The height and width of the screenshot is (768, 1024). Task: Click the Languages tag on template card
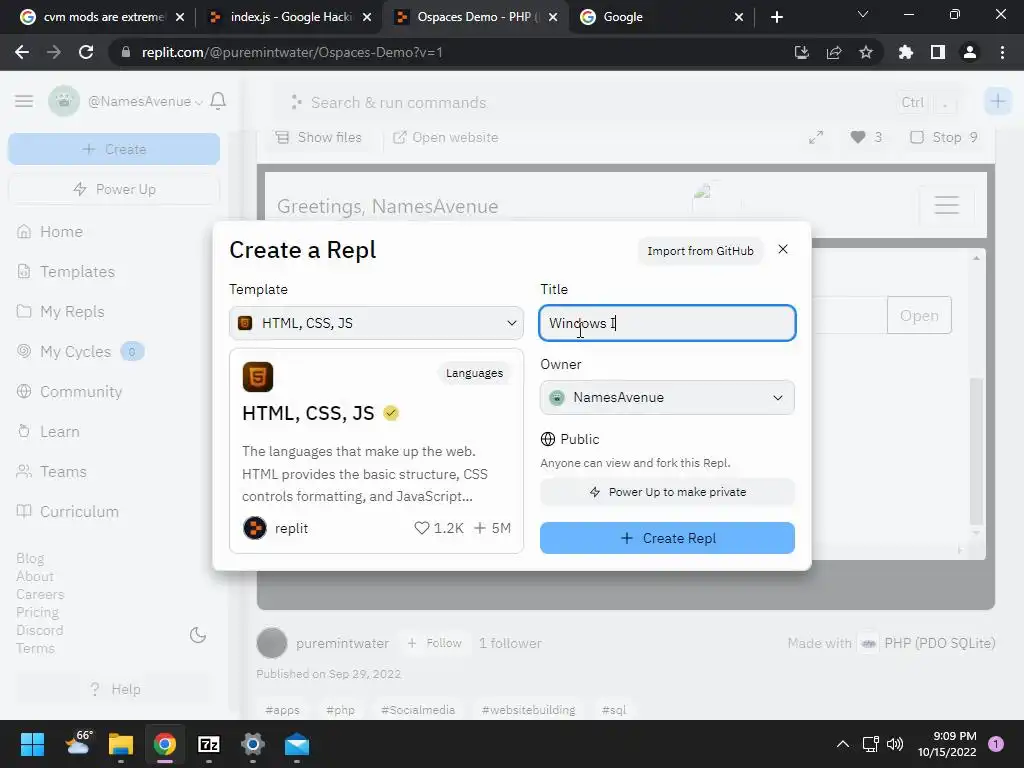click(x=474, y=373)
